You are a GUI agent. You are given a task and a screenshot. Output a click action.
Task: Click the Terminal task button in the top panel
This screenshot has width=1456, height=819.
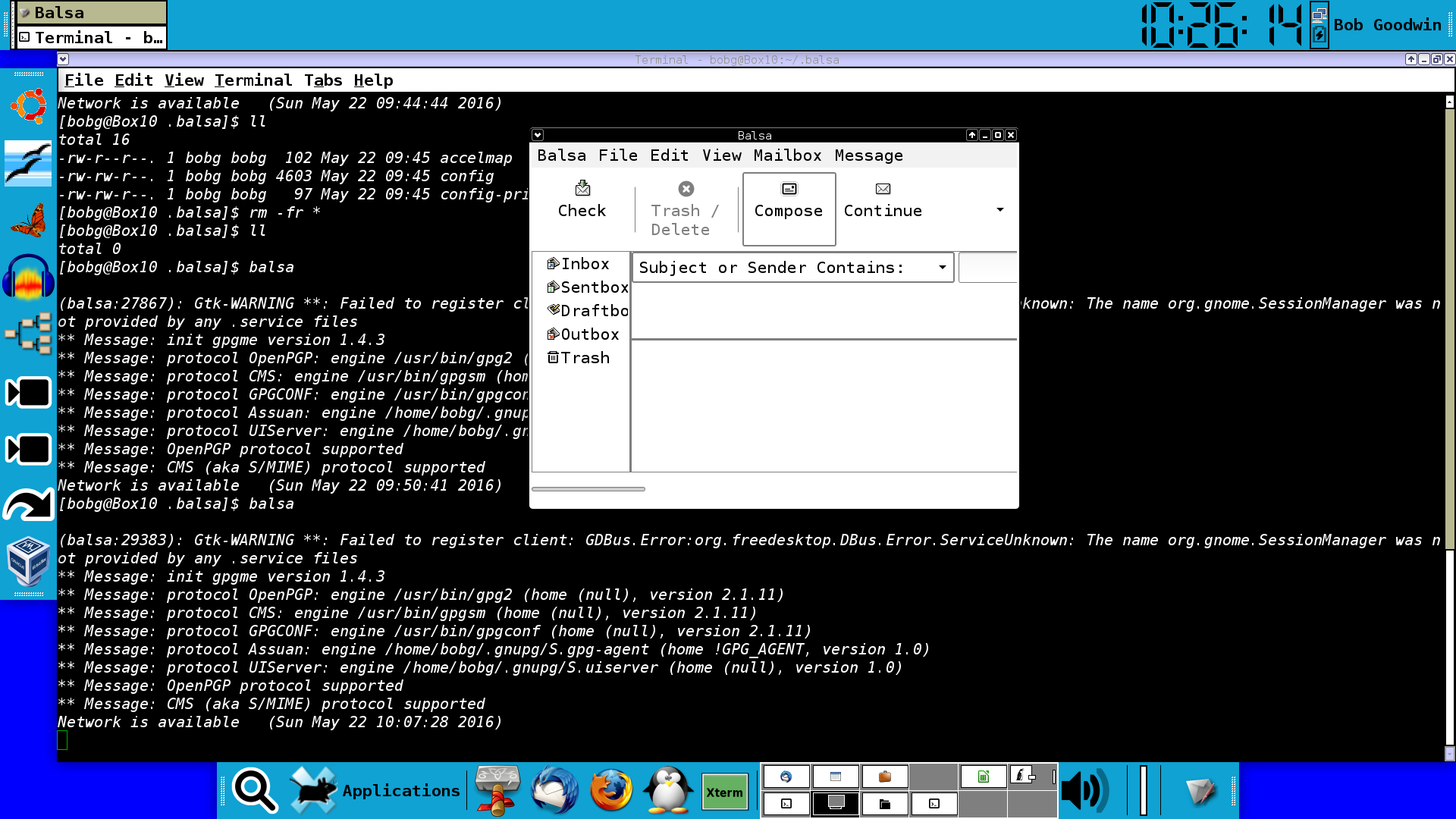pos(92,37)
